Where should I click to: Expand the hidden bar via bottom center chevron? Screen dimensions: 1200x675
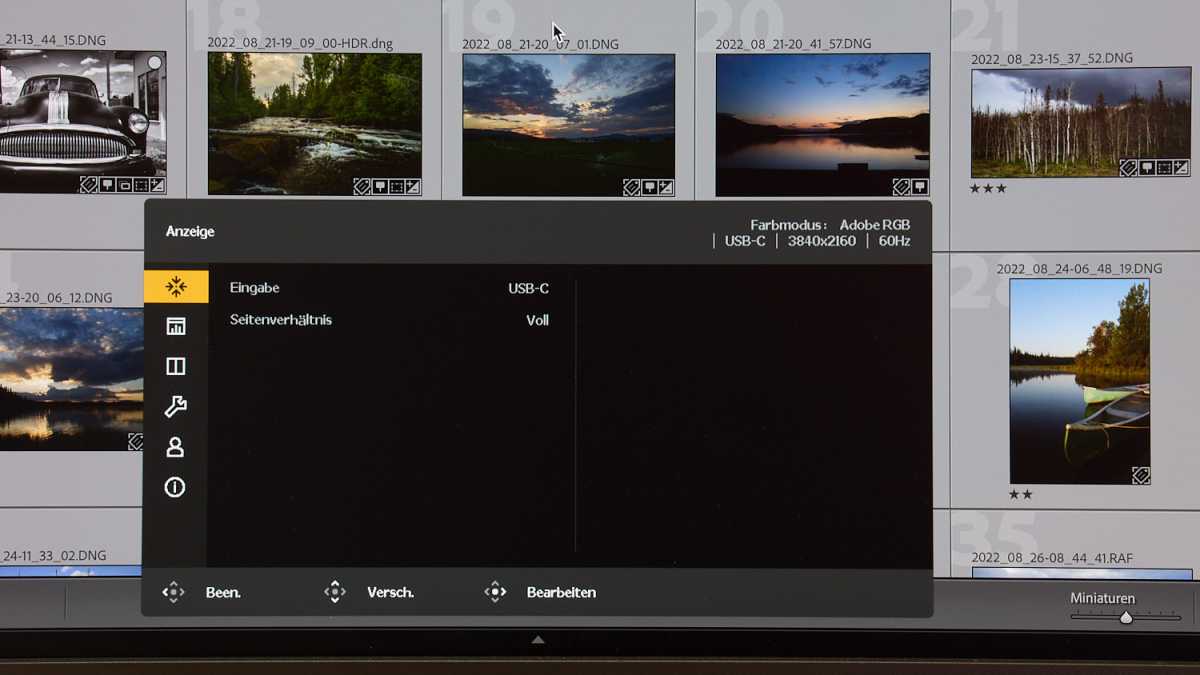538,639
